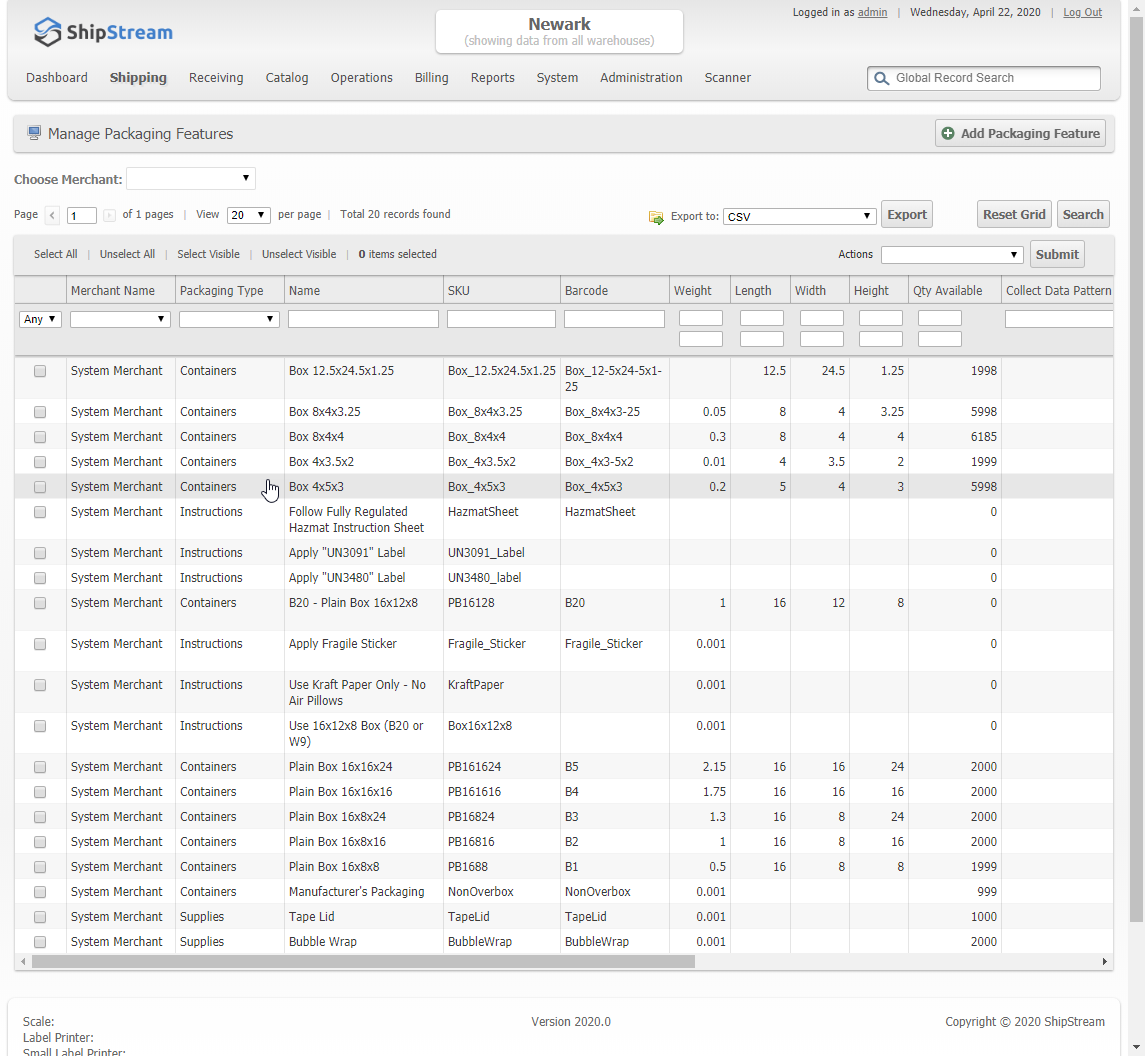Open the View per page dropdown
The height and width of the screenshot is (1056, 1145).
coord(248,214)
